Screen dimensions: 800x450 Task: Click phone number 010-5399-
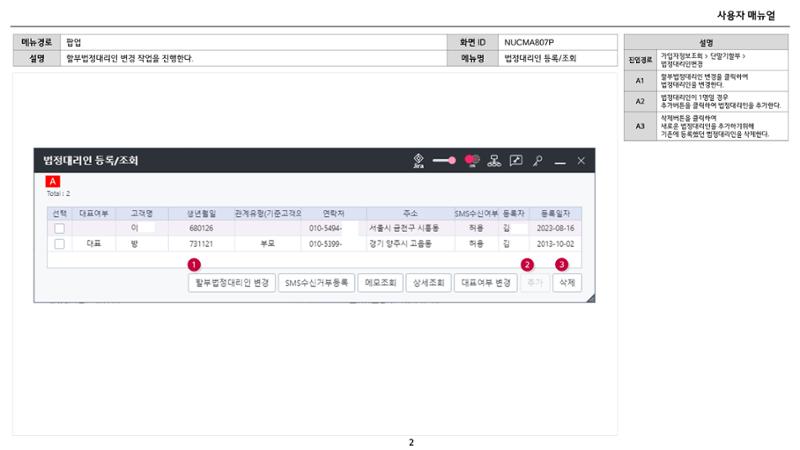click(326, 244)
